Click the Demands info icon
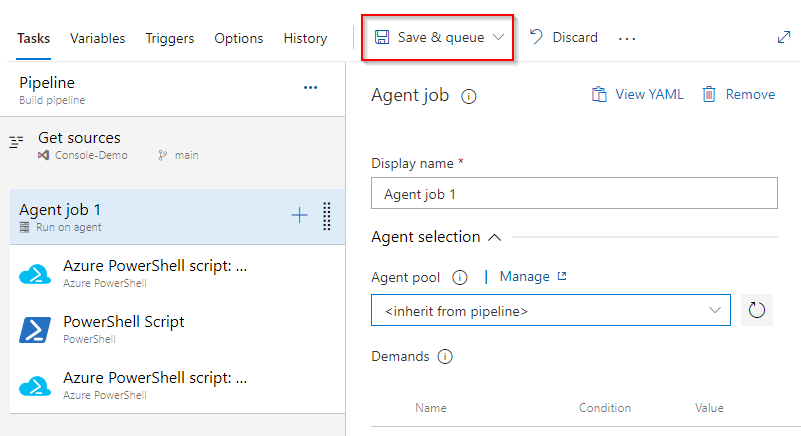Image resolution: width=801 pixels, height=436 pixels. (x=445, y=357)
